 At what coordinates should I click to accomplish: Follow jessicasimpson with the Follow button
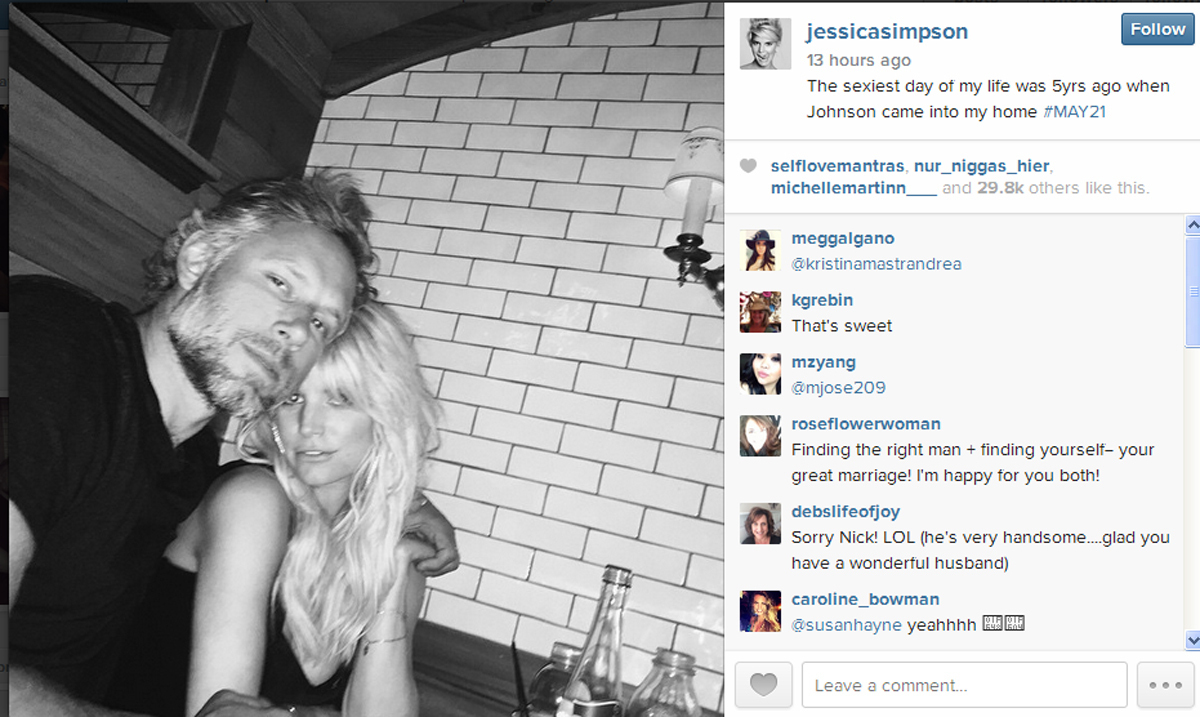point(1157,29)
